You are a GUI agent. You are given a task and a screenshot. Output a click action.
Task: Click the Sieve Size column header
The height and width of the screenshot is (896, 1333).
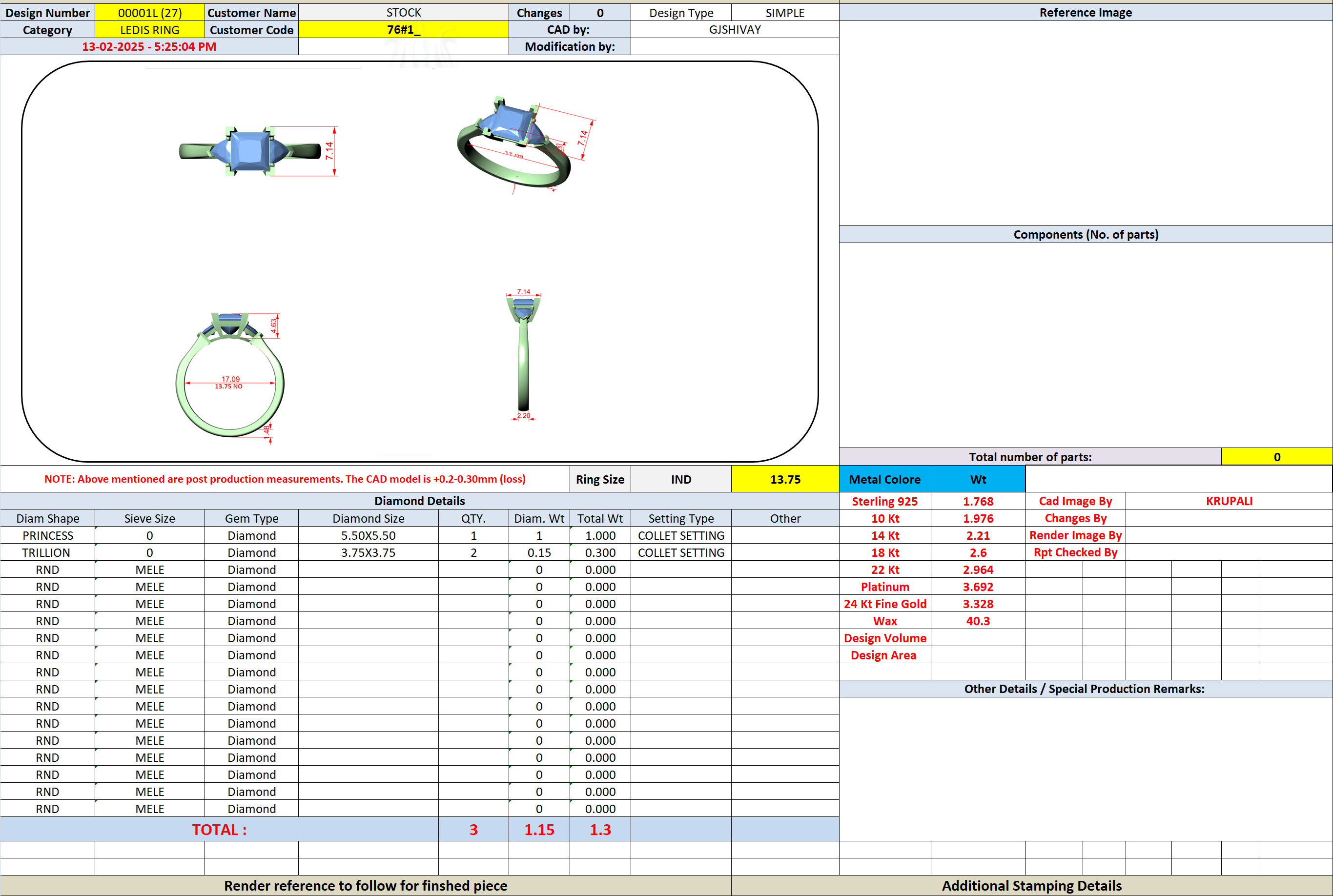150,518
